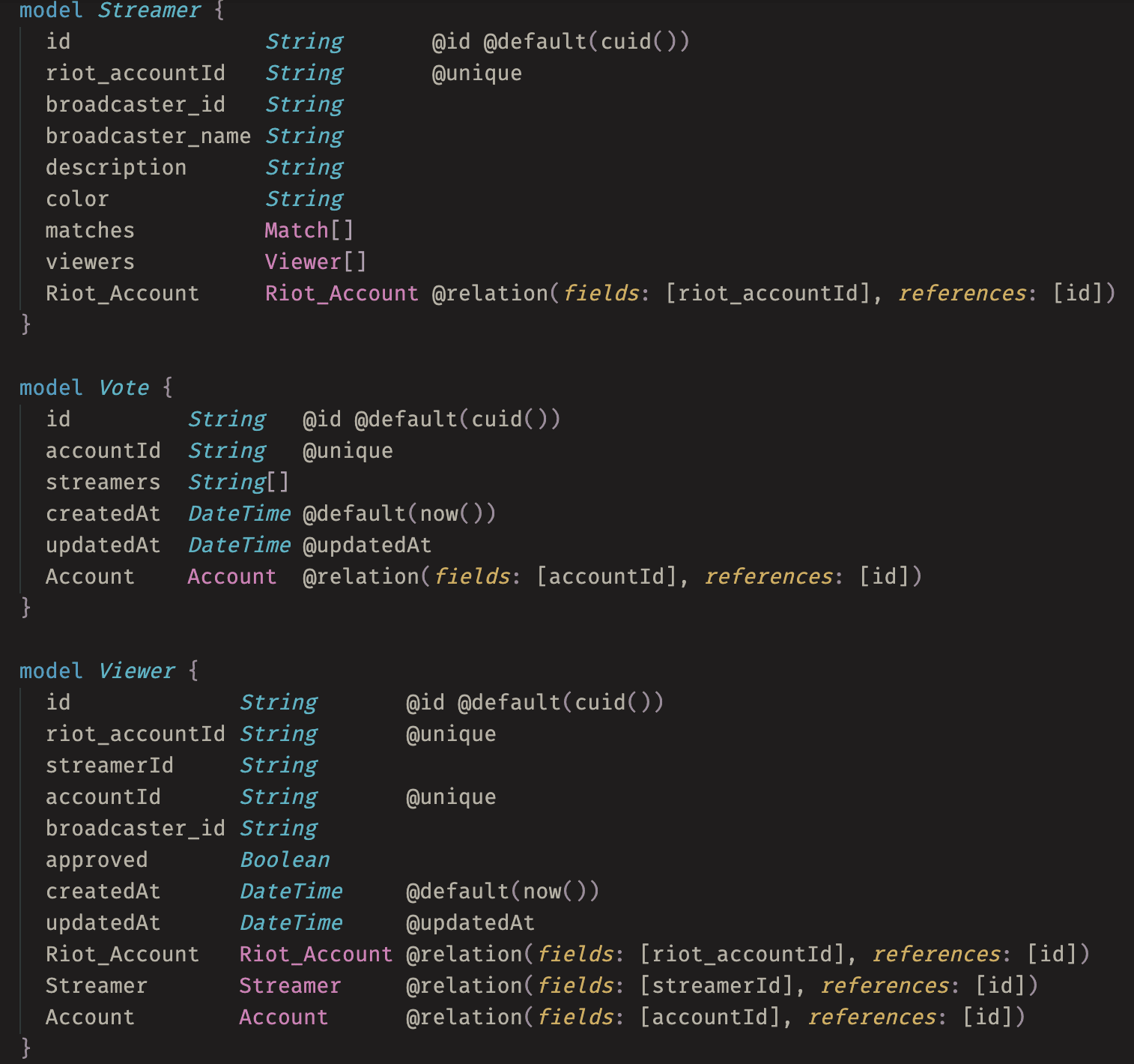Click riot_accountId field in Viewer model
The height and width of the screenshot is (1064, 1134).
tap(136, 734)
